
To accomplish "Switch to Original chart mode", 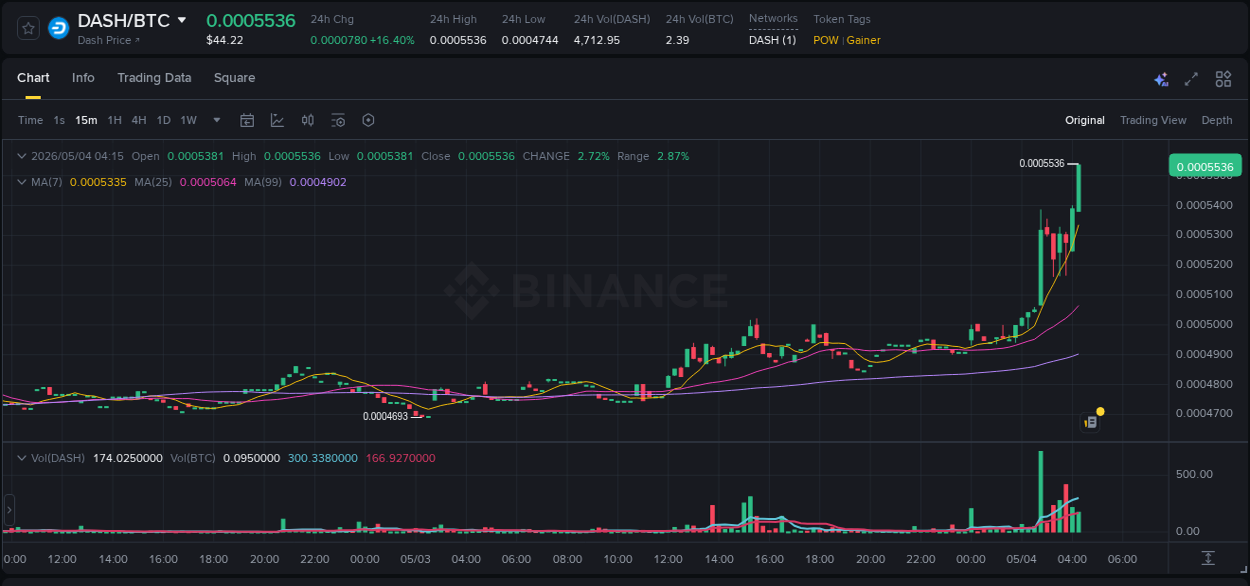I will pyautogui.click(x=1085, y=120).
